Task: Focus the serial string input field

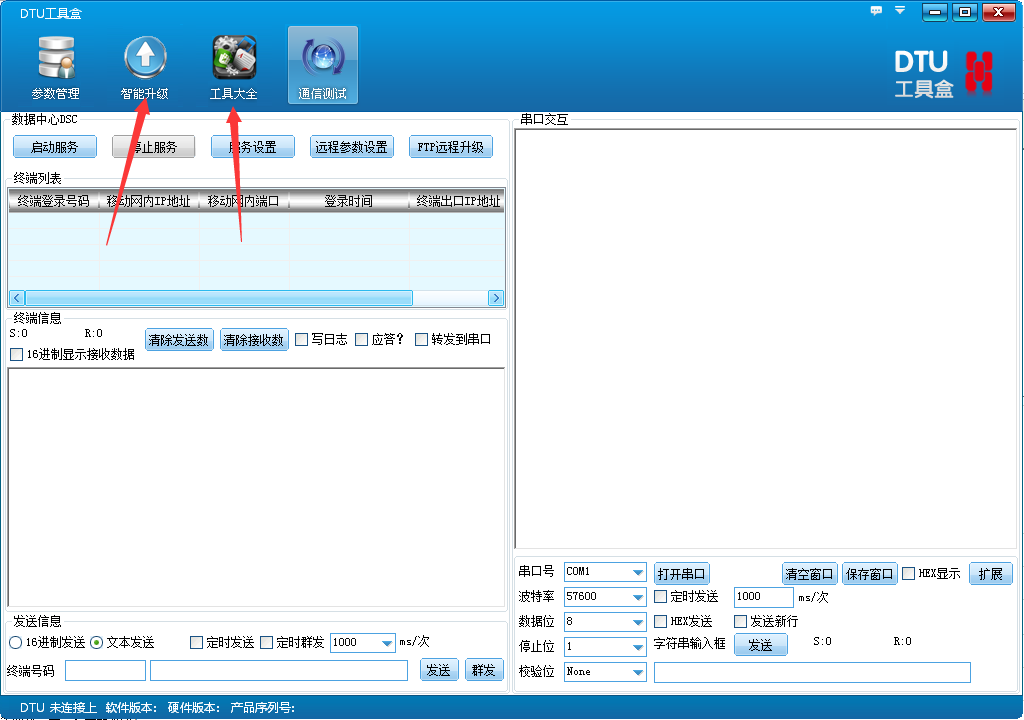Action: tap(812, 672)
